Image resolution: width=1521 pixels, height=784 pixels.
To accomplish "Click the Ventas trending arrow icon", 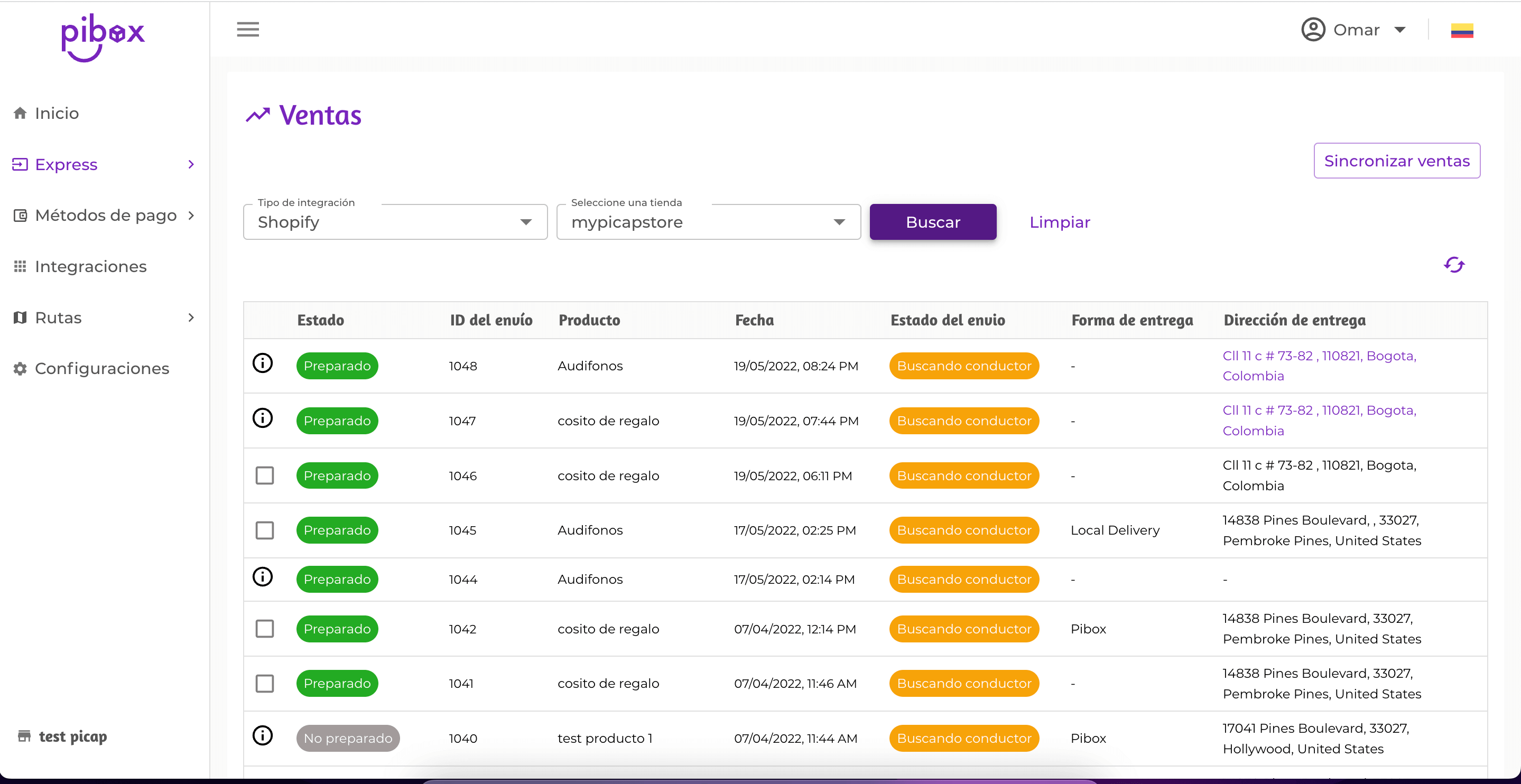I will (258, 115).
